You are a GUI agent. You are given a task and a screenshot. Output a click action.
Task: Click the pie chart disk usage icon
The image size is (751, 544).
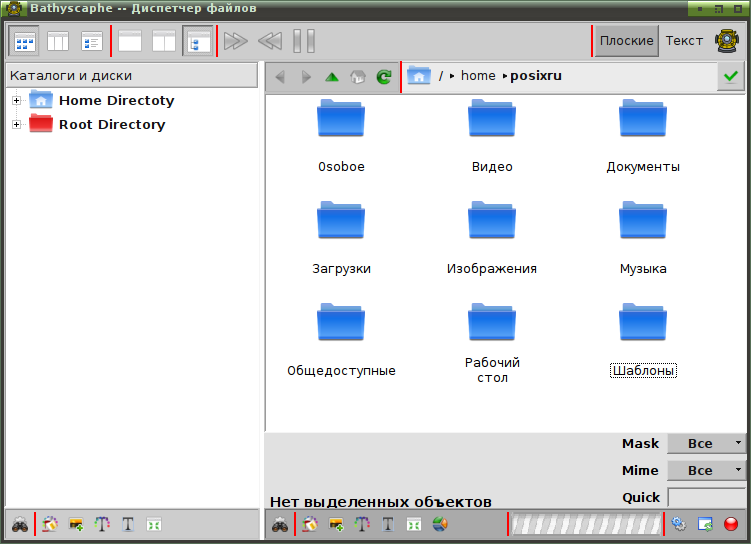pyautogui.click(x=440, y=524)
